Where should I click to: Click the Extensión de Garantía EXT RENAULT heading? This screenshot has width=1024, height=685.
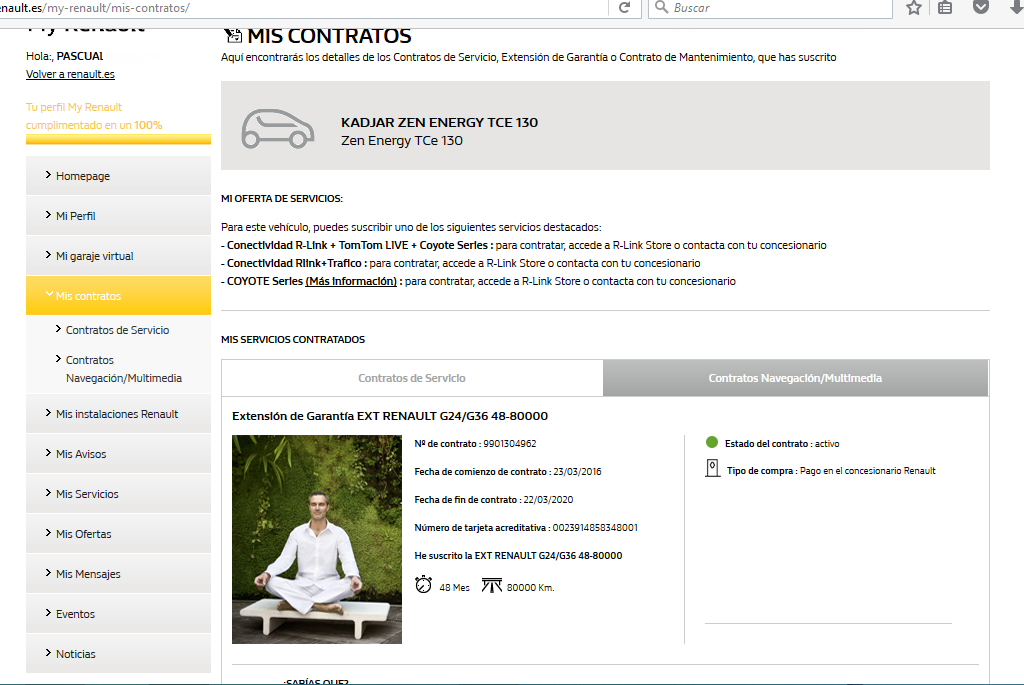pos(390,416)
